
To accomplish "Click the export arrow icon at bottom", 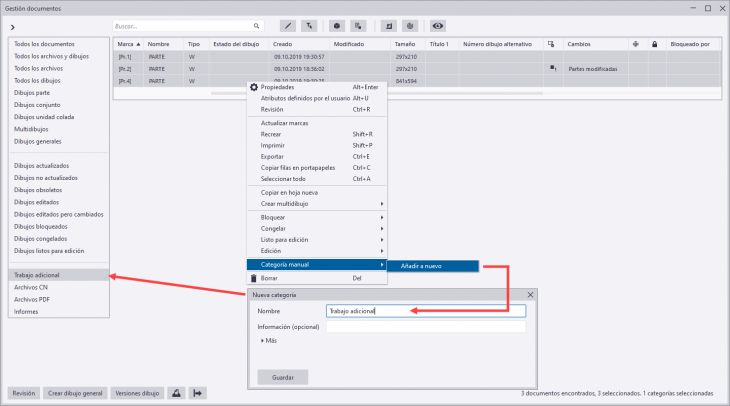I will (197, 393).
